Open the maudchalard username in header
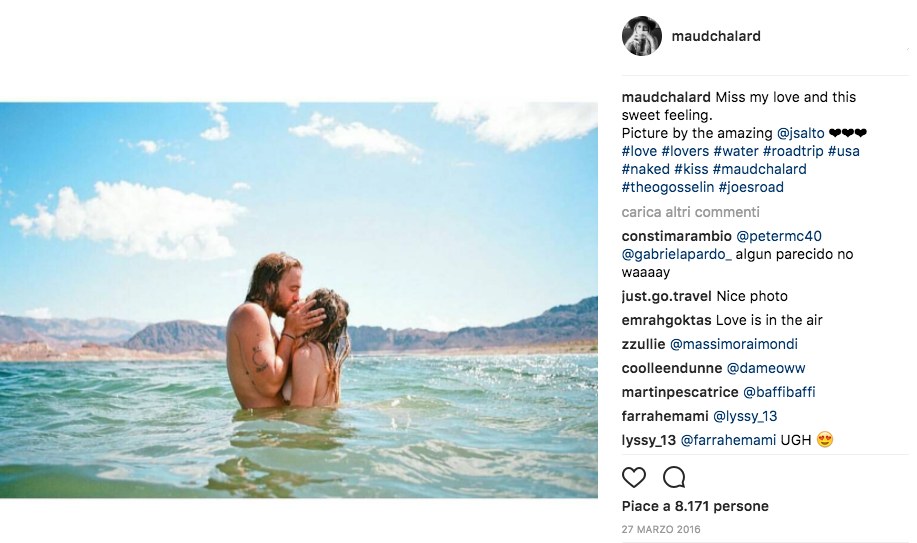917x543 pixels. click(x=717, y=36)
